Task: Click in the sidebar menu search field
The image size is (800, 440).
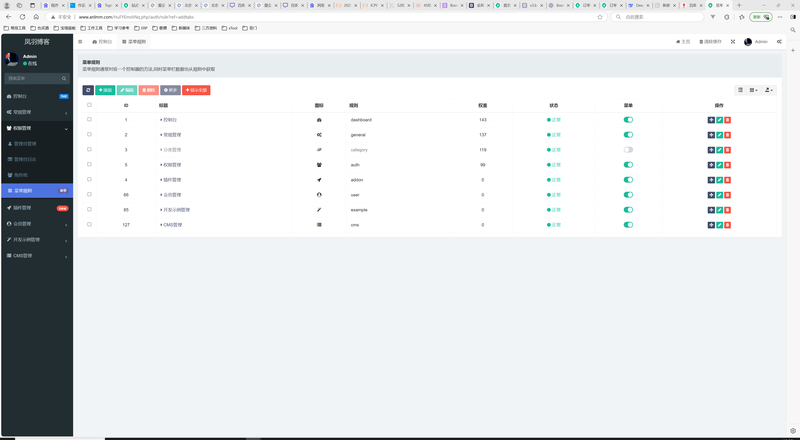Action: point(33,79)
